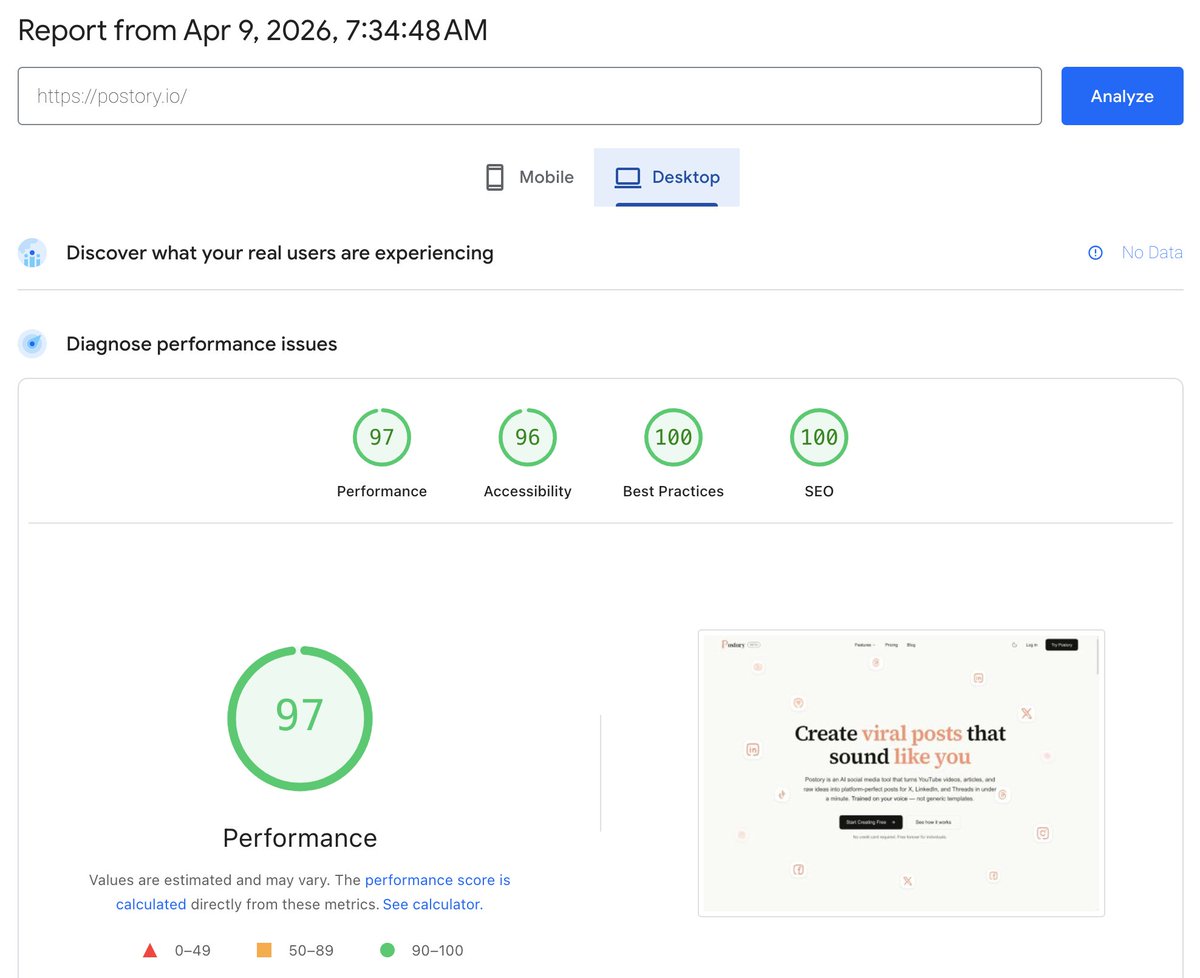Switch to the Mobile tab
Screen dimensions: 1200x978
(x=529, y=177)
